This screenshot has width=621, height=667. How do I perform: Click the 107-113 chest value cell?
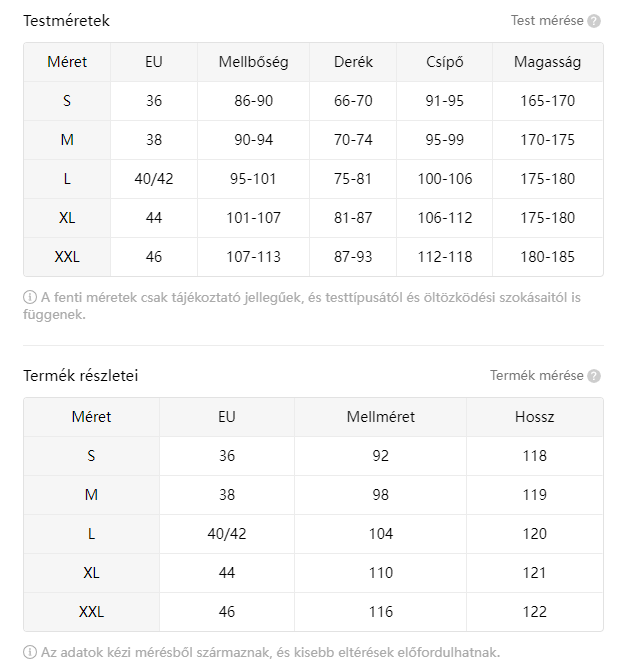tap(253, 257)
